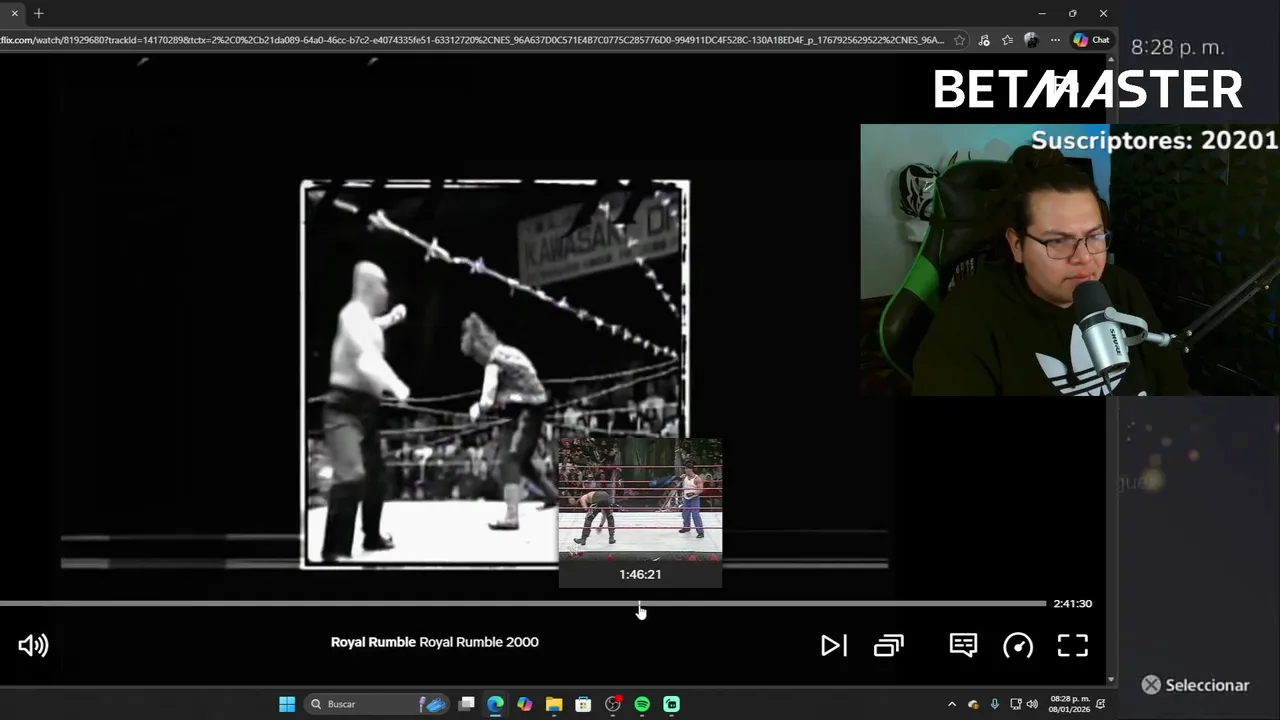Open Copilot from the taskbar
Image resolution: width=1280 pixels, height=720 pixels.
pos(524,704)
